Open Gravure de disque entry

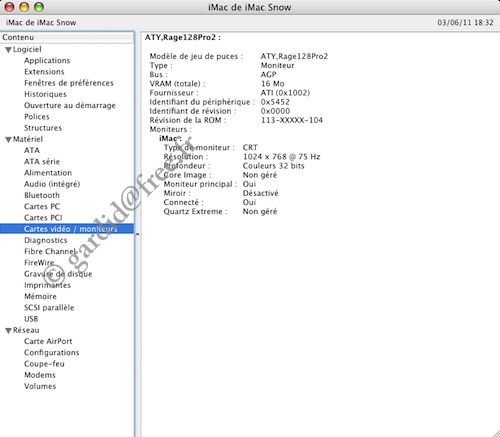point(58,274)
